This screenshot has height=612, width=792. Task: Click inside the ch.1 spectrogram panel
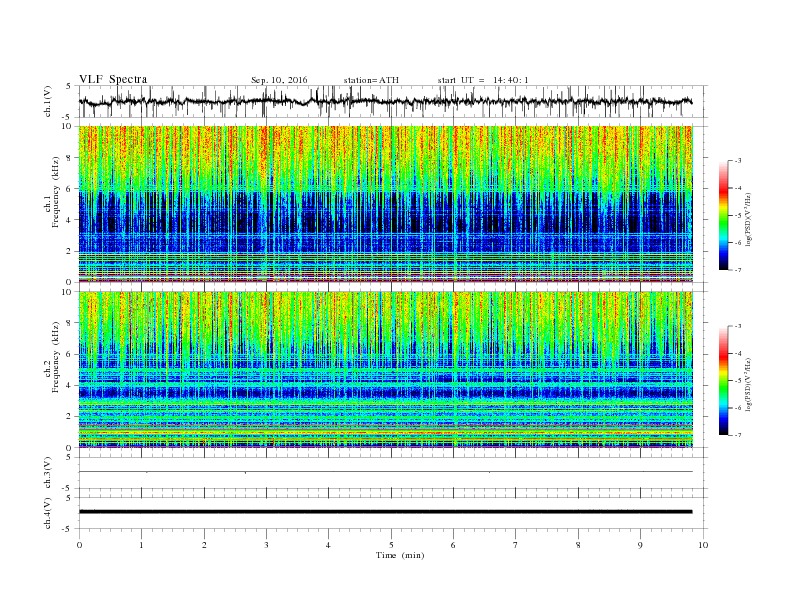385,204
